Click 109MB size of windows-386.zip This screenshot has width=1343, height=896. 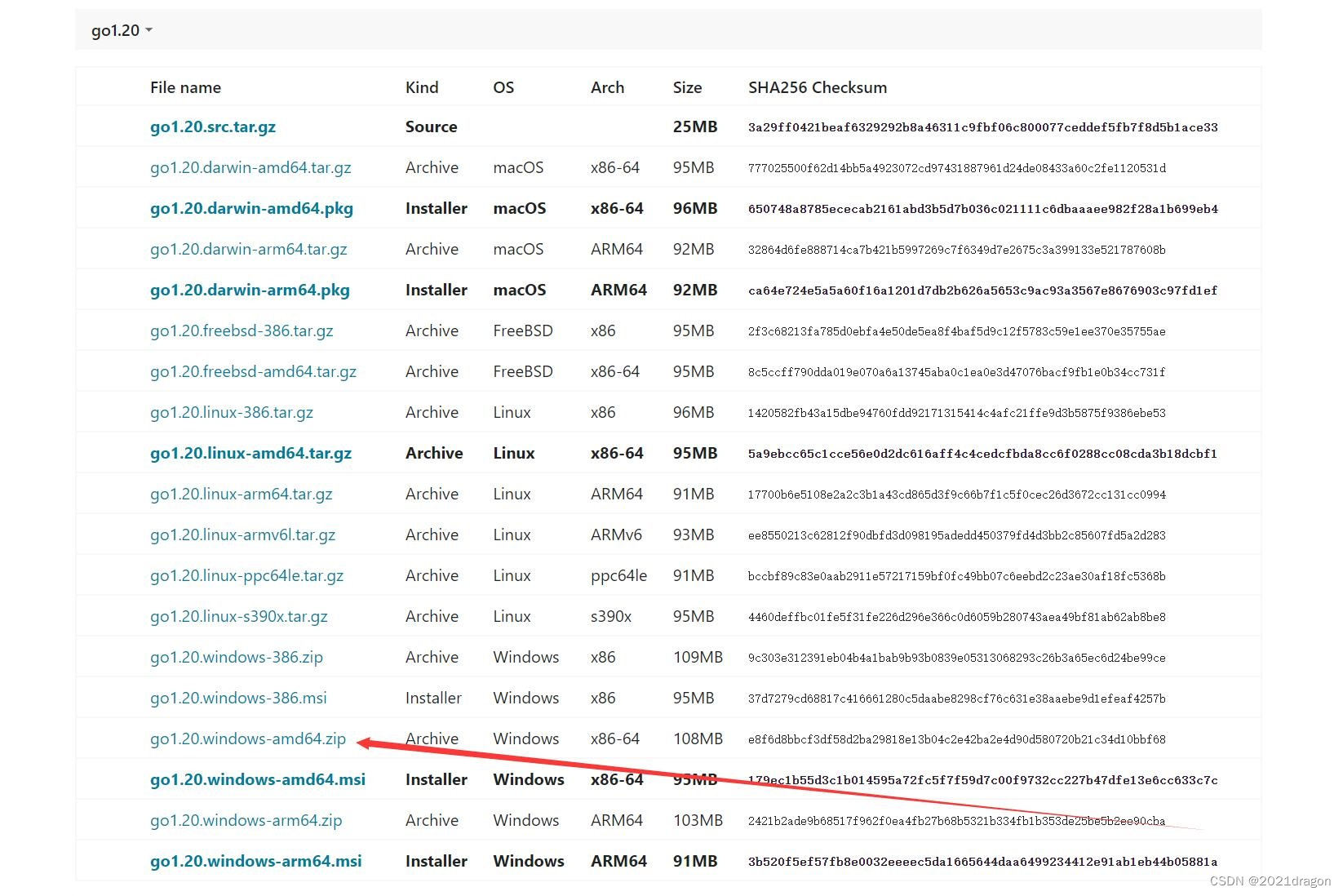pyautogui.click(x=698, y=657)
